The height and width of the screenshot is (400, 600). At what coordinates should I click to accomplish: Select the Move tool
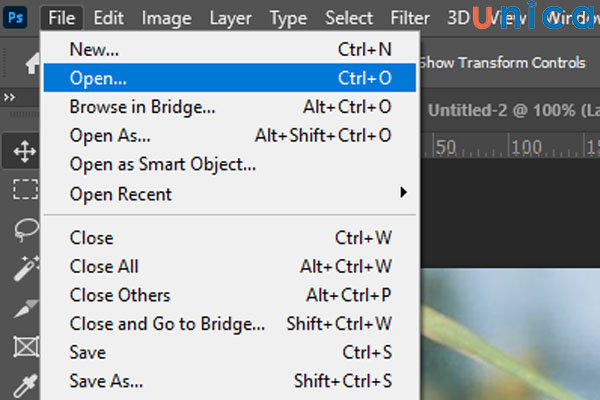(24, 152)
